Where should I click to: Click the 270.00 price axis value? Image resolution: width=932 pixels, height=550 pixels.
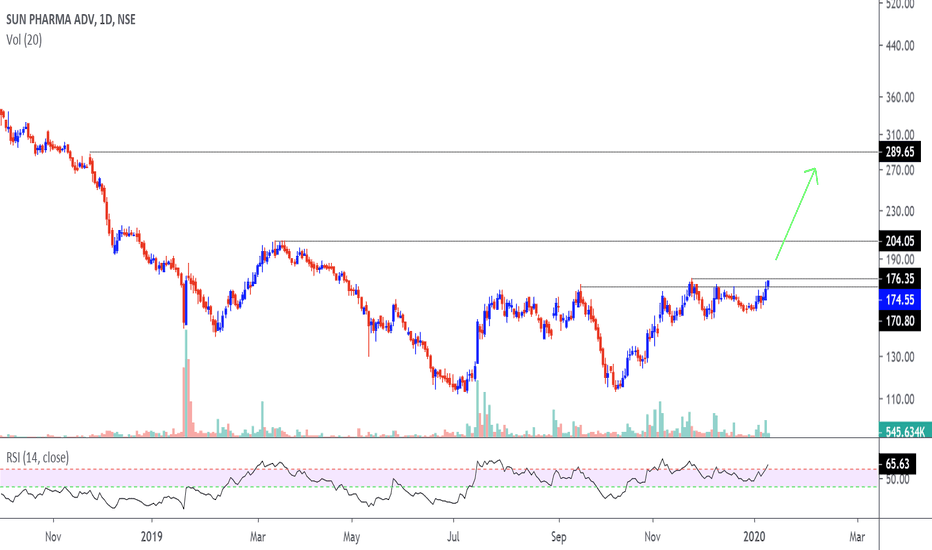(x=900, y=171)
